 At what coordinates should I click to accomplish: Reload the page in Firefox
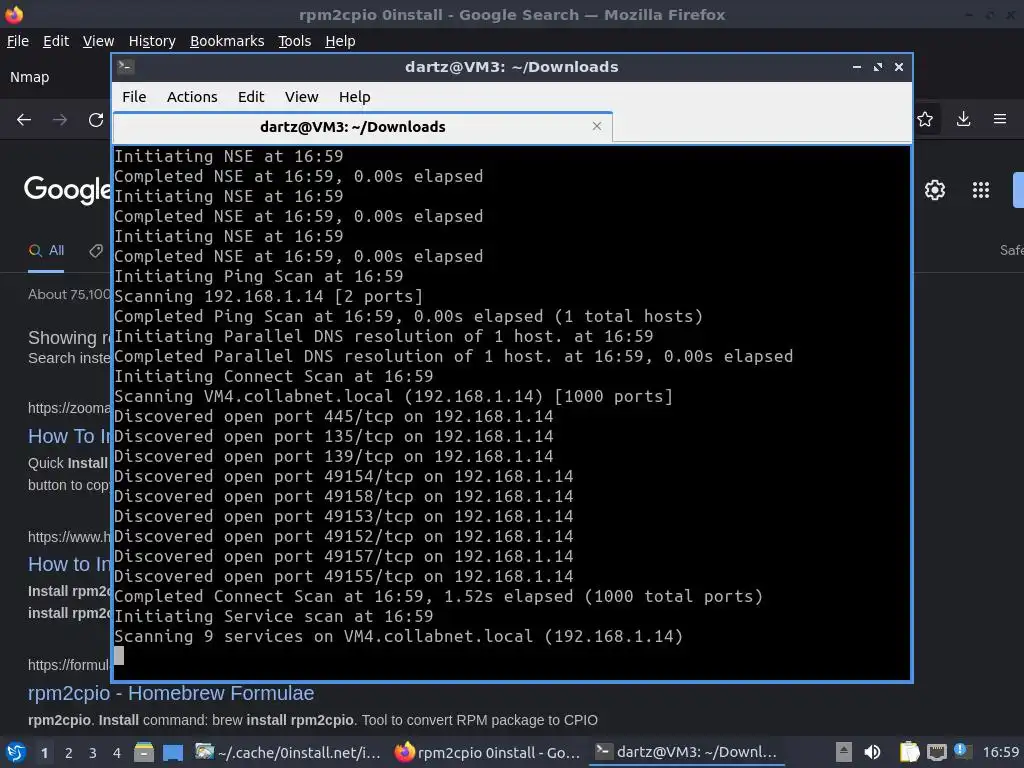click(96, 120)
